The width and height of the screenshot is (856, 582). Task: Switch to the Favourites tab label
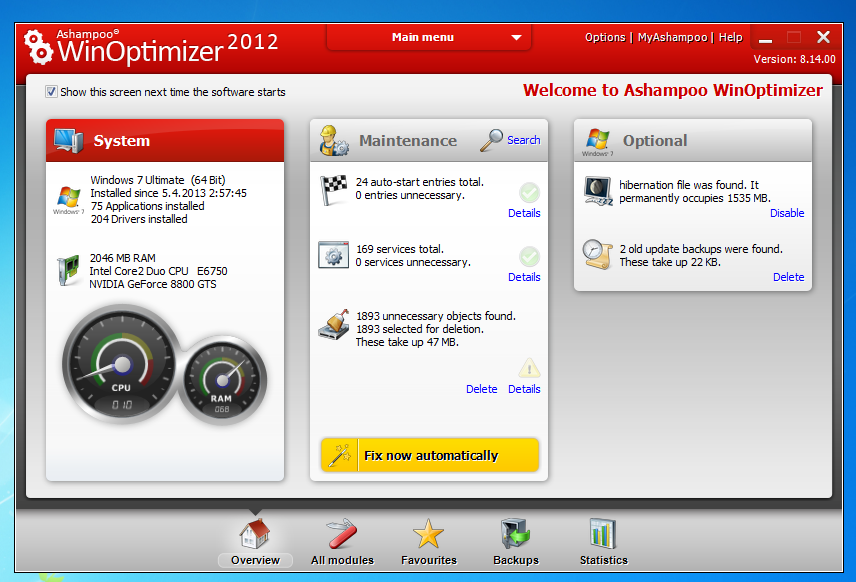429,560
